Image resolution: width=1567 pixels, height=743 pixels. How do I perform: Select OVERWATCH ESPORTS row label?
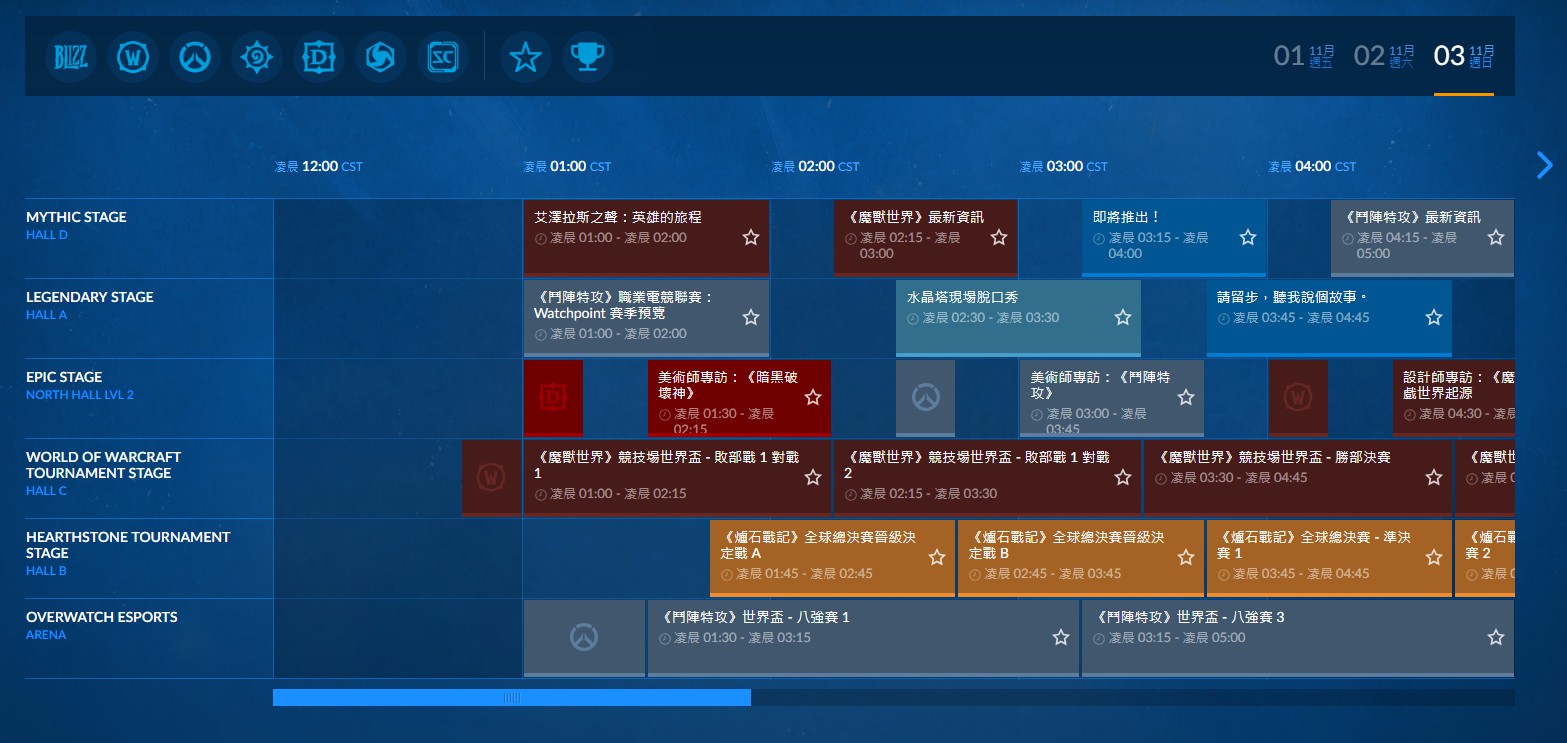pyautogui.click(x=102, y=617)
